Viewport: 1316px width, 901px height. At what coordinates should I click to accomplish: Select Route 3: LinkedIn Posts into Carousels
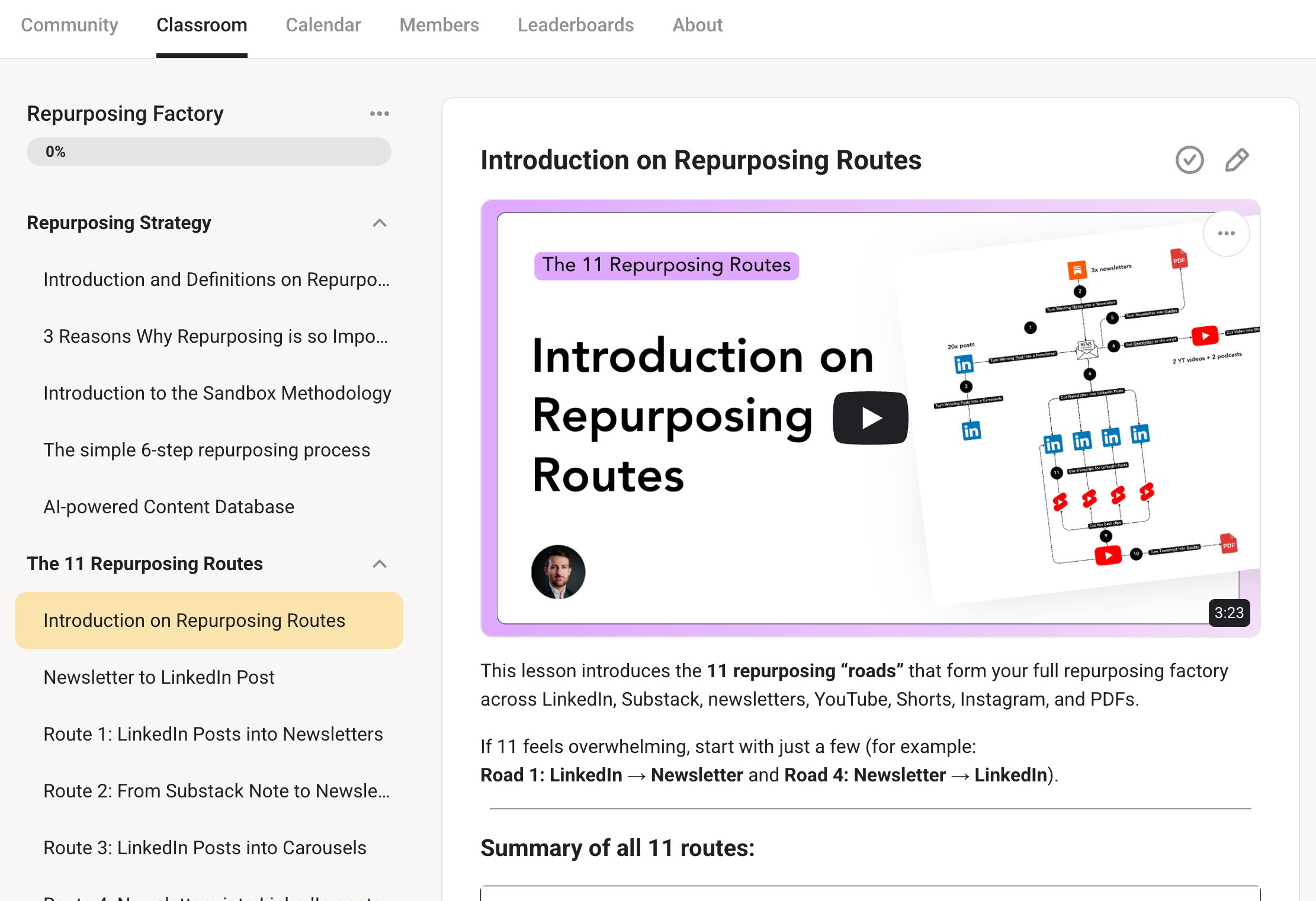point(205,848)
